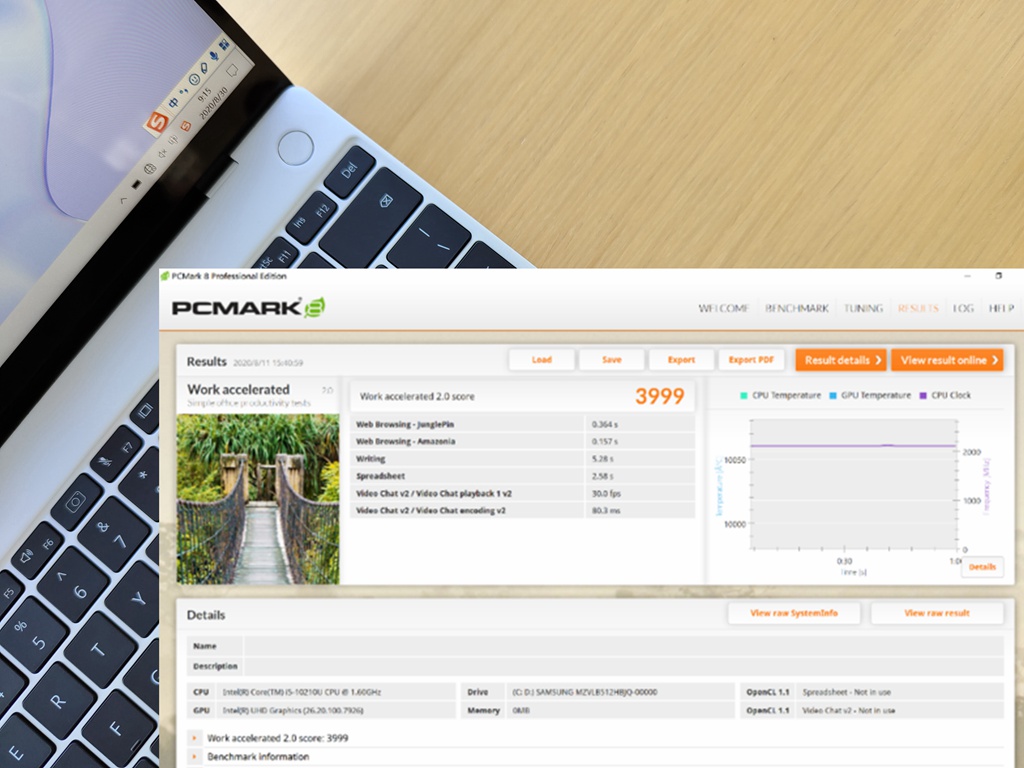1024x768 pixels.
Task: Open the WELCOME tab
Action: point(724,308)
